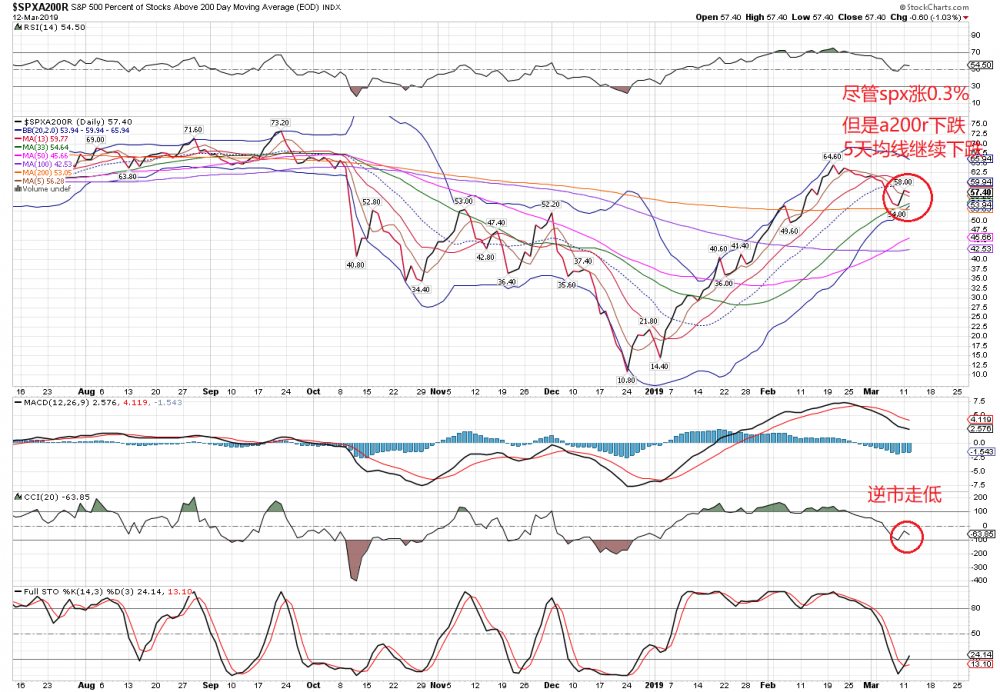Click the bold 57.40 price axis tag

click(x=981, y=192)
